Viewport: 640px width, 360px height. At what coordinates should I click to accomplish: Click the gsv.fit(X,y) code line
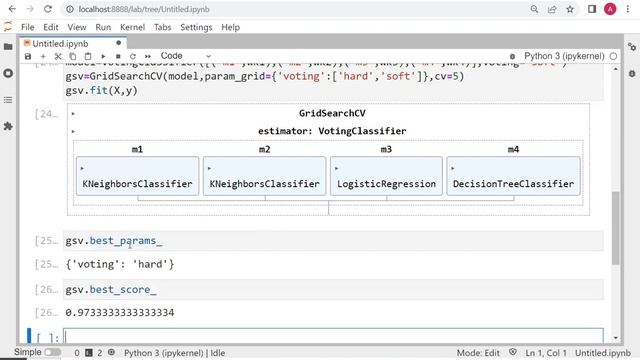coord(102,91)
